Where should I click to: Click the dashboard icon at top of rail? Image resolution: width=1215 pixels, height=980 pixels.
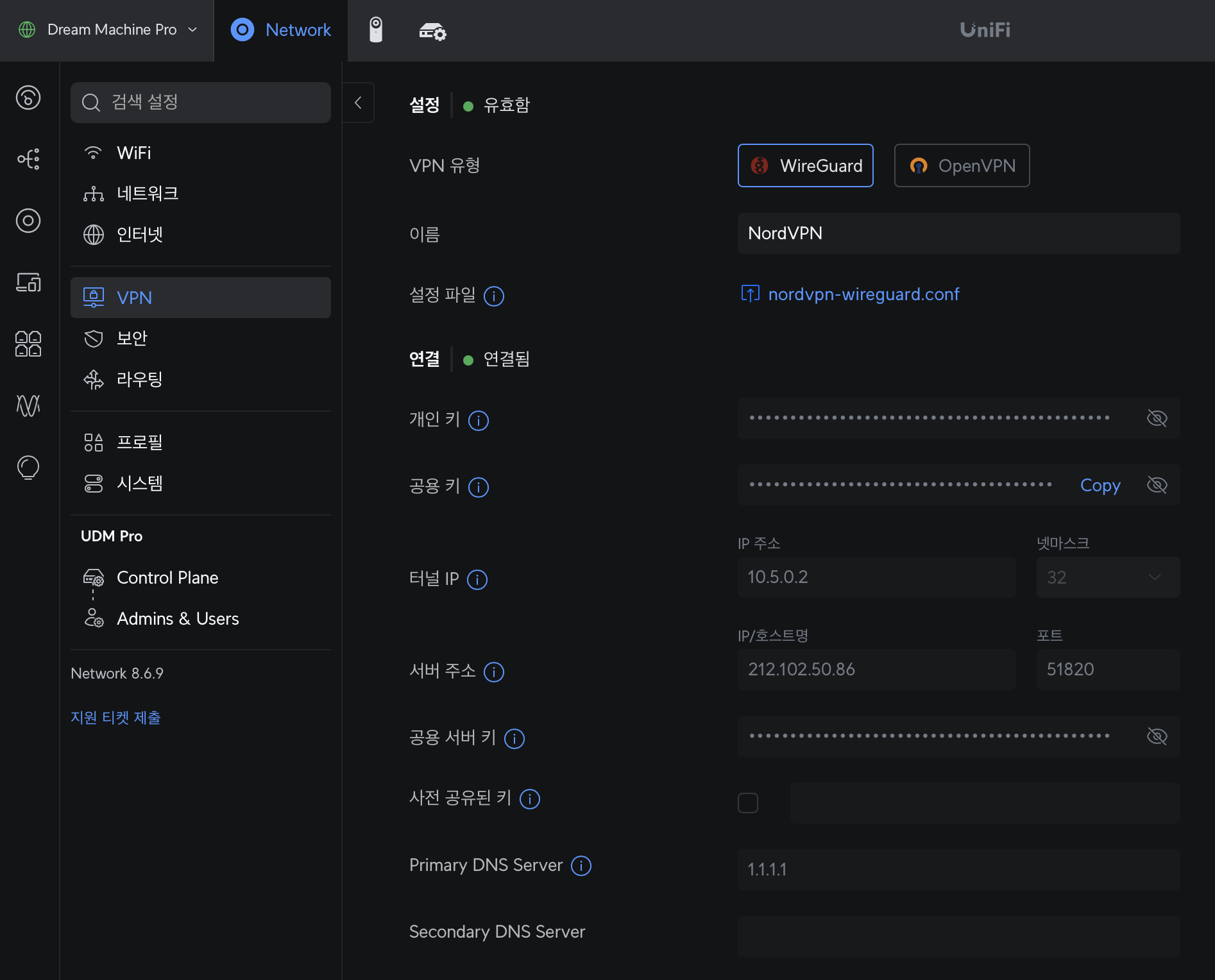click(x=28, y=97)
